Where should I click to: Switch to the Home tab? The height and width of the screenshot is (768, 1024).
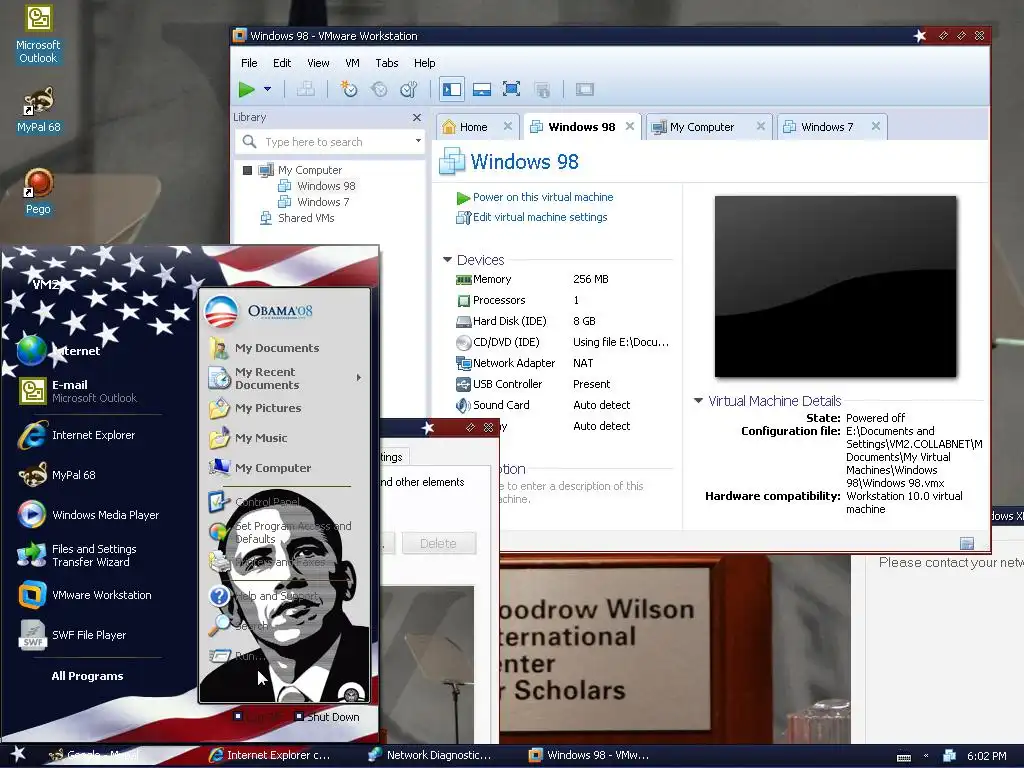coord(473,127)
